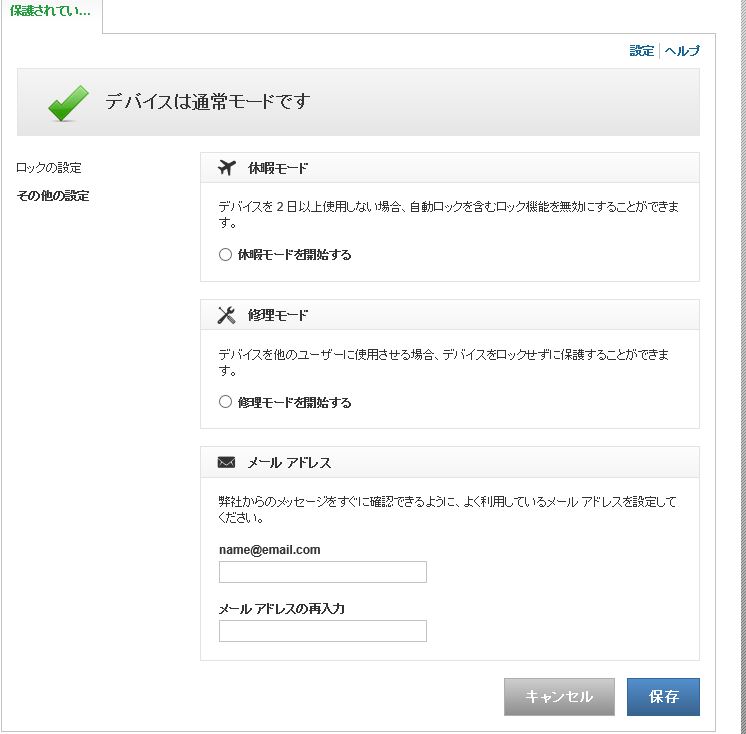Focus the メール アドレスの再入力 input box

coord(322,631)
